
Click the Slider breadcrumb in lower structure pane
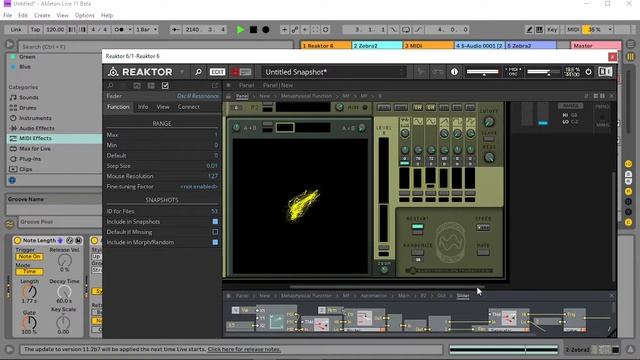click(463, 296)
